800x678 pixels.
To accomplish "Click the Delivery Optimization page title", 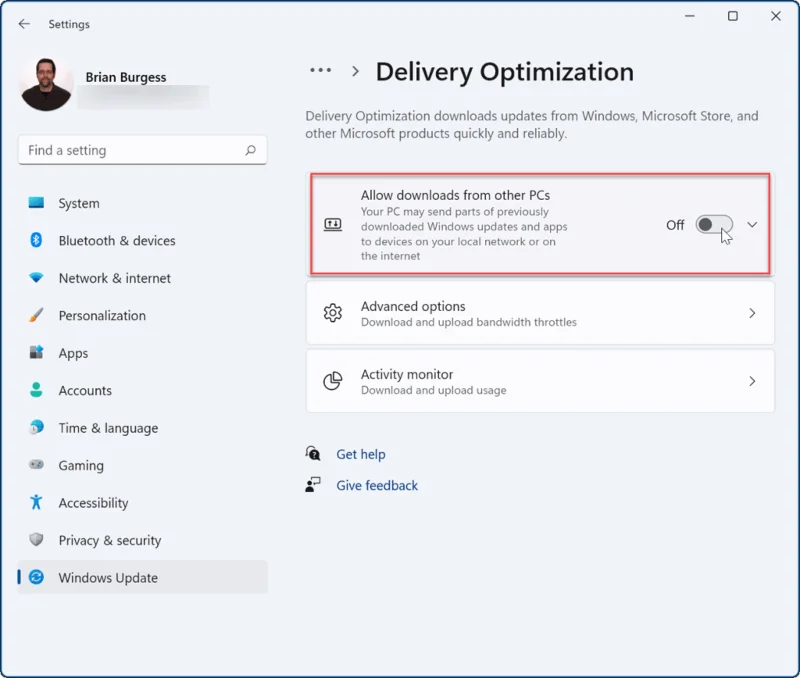I will (505, 72).
